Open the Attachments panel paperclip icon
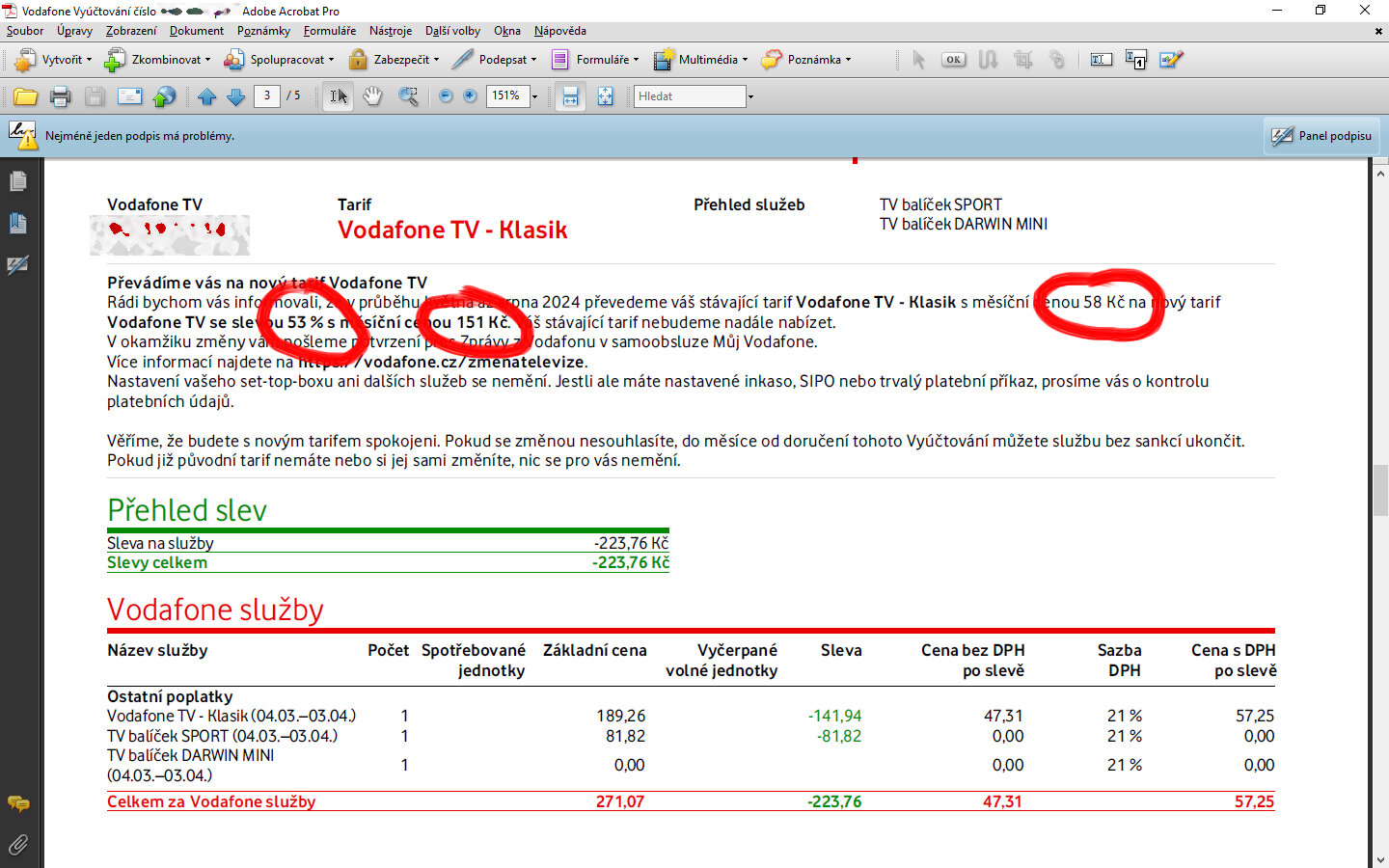 pyautogui.click(x=17, y=845)
